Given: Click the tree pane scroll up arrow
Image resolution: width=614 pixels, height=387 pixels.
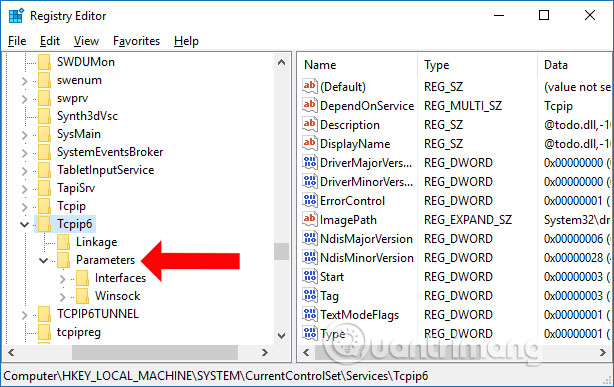Looking at the screenshot, I should point(281,62).
